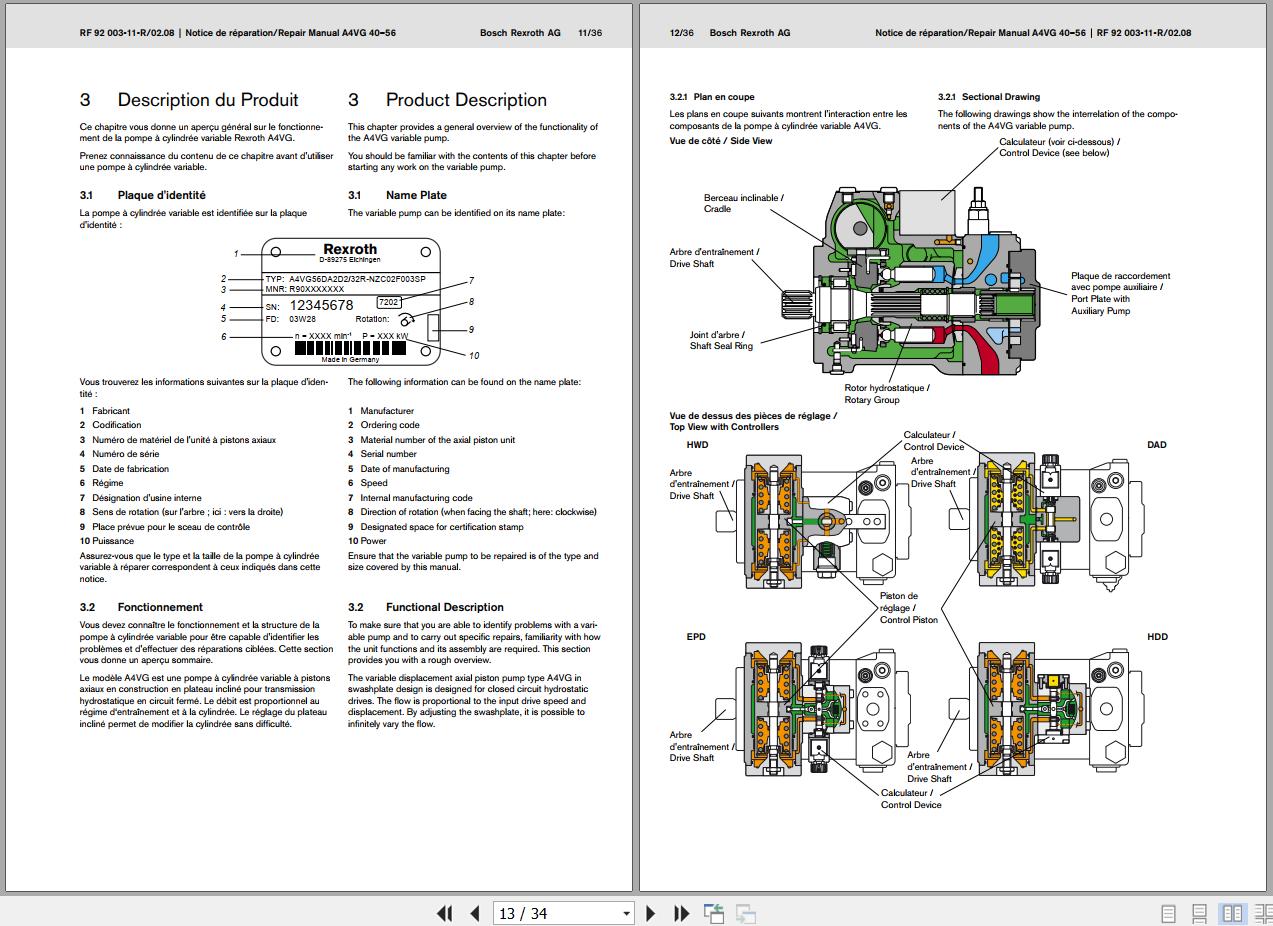The width and height of the screenshot is (1273, 926).
Task: Click the Rexroth logo on name plate
Action: point(350,250)
